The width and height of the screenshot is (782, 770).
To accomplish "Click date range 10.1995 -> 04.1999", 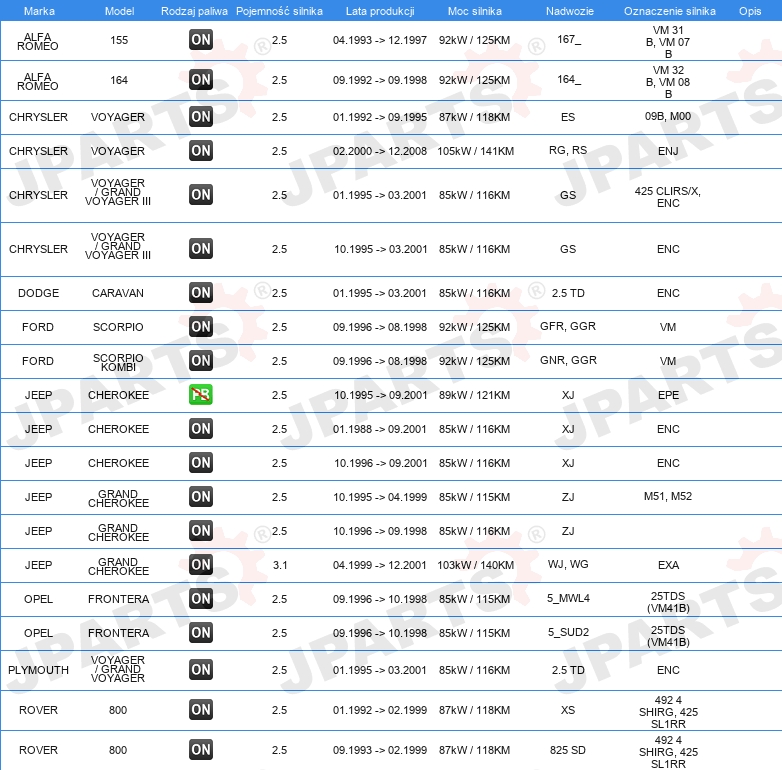I will [x=380, y=497].
